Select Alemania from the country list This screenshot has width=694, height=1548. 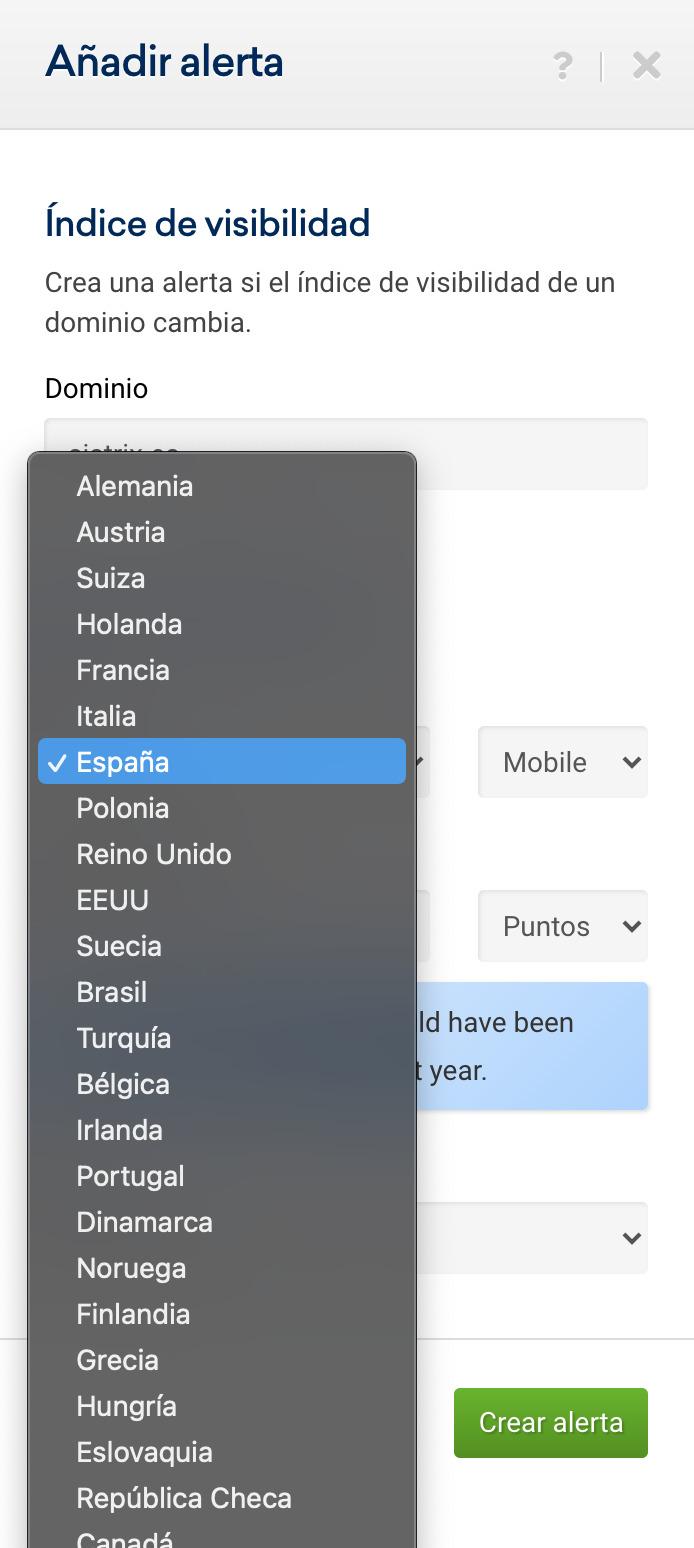[135, 486]
